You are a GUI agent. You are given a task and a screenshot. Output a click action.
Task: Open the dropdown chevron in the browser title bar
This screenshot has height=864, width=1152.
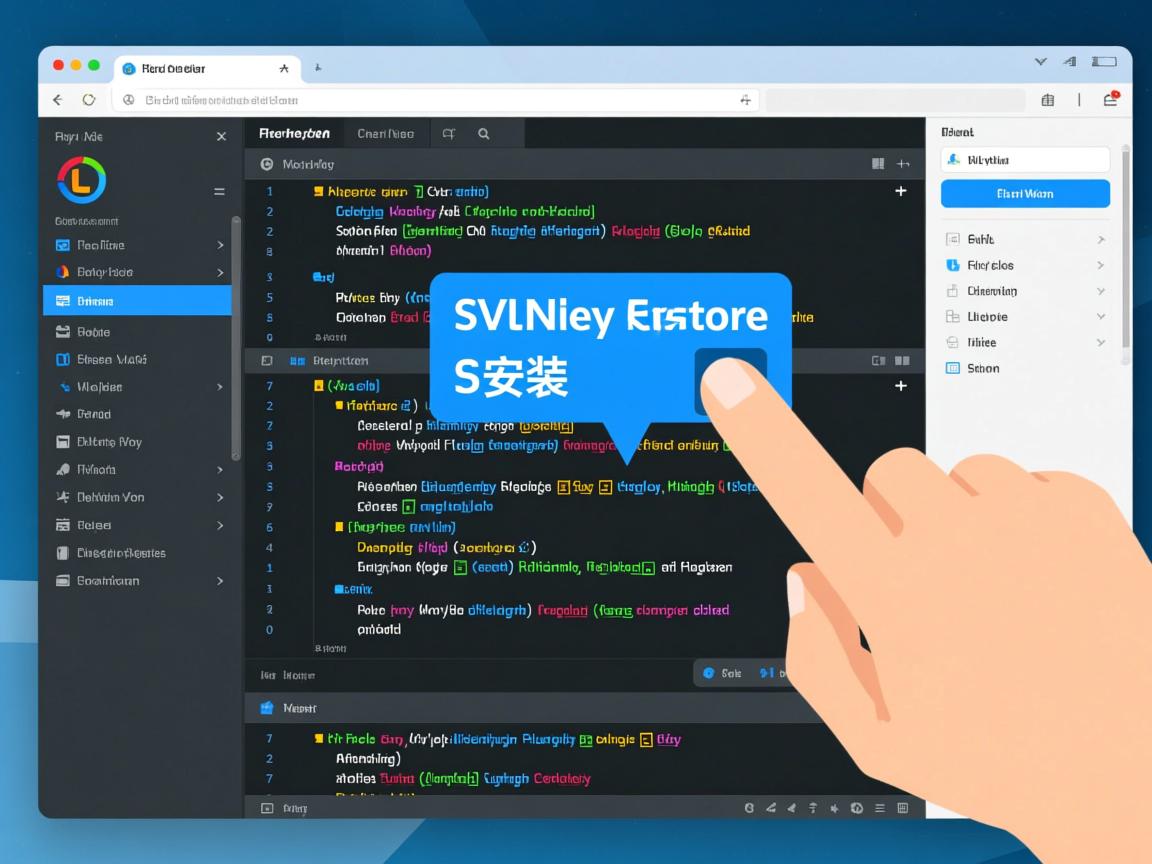tap(1040, 62)
